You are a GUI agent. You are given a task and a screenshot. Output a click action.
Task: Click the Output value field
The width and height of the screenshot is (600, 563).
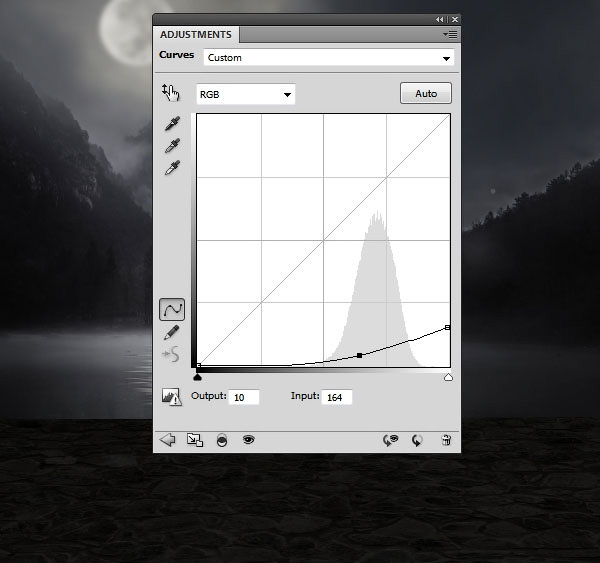pos(244,397)
